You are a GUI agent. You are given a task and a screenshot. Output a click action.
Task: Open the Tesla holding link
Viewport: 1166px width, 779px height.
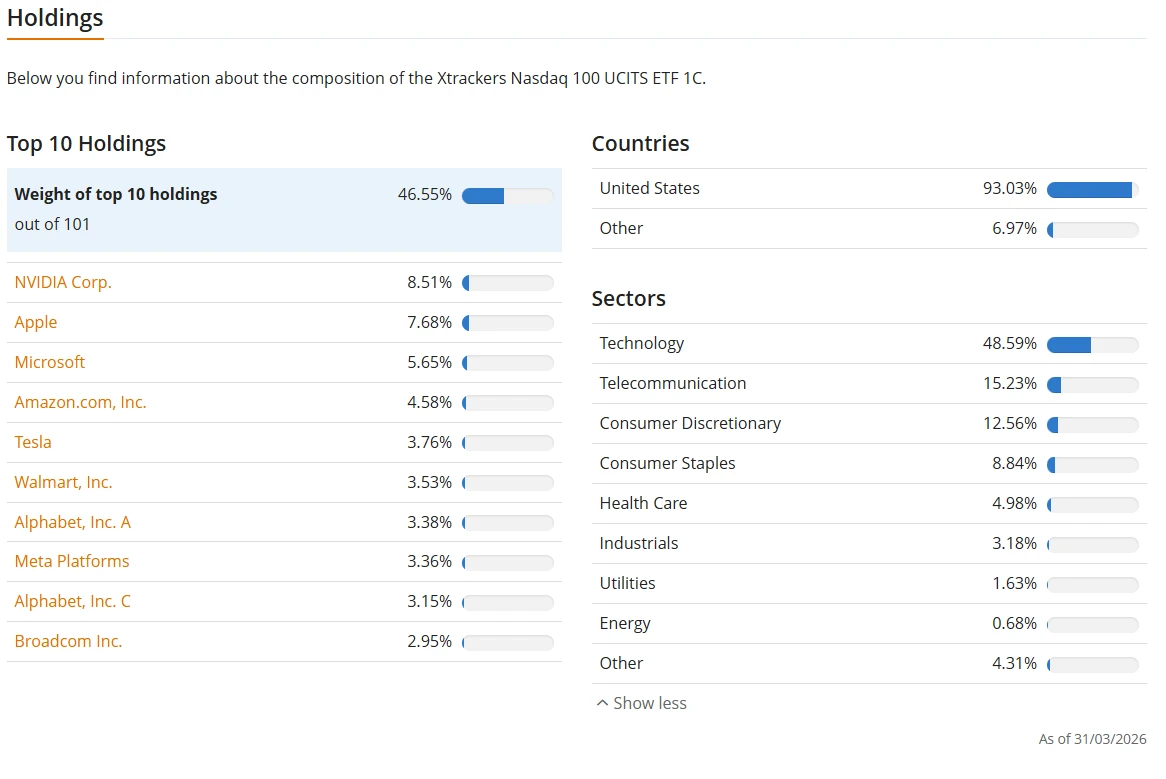click(33, 442)
